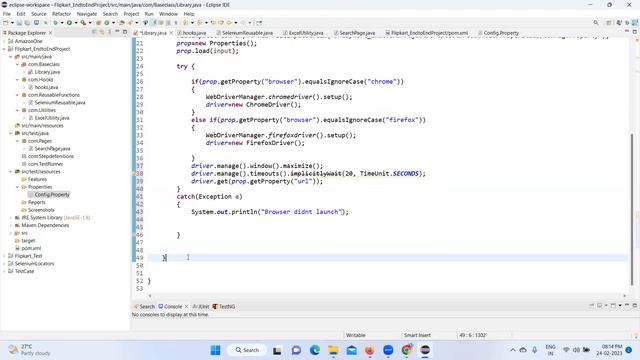Close the Package Explorer view tab
Viewport: 640px width, 360px height.
coord(50,33)
